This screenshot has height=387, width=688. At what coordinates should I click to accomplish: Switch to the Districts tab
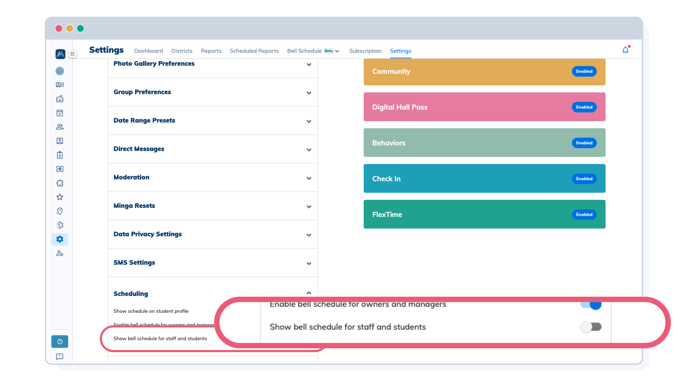click(x=182, y=51)
